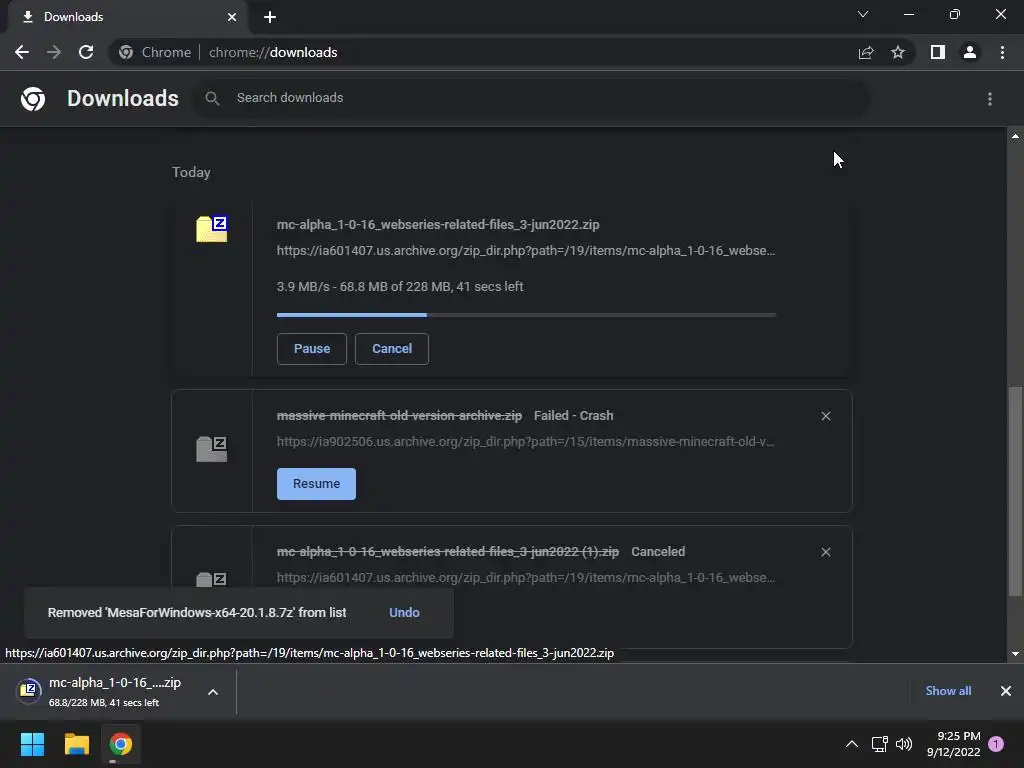1024x768 pixels.
Task: Remove the canceled mc-alpha (1).zip entry
Action: (x=826, y=552)
